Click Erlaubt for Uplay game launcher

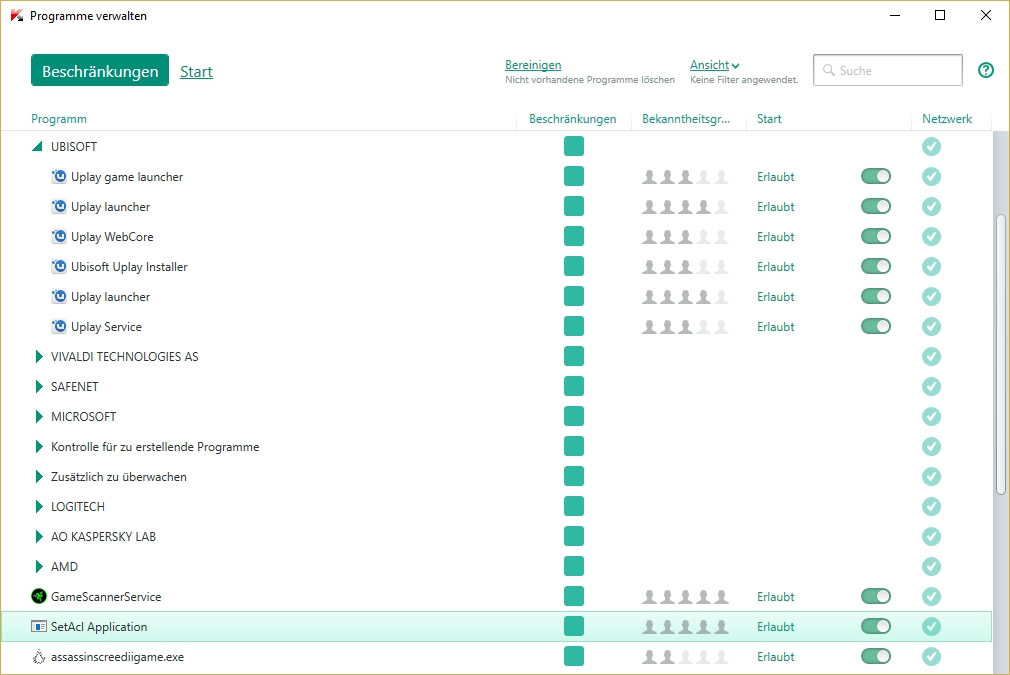776,176
